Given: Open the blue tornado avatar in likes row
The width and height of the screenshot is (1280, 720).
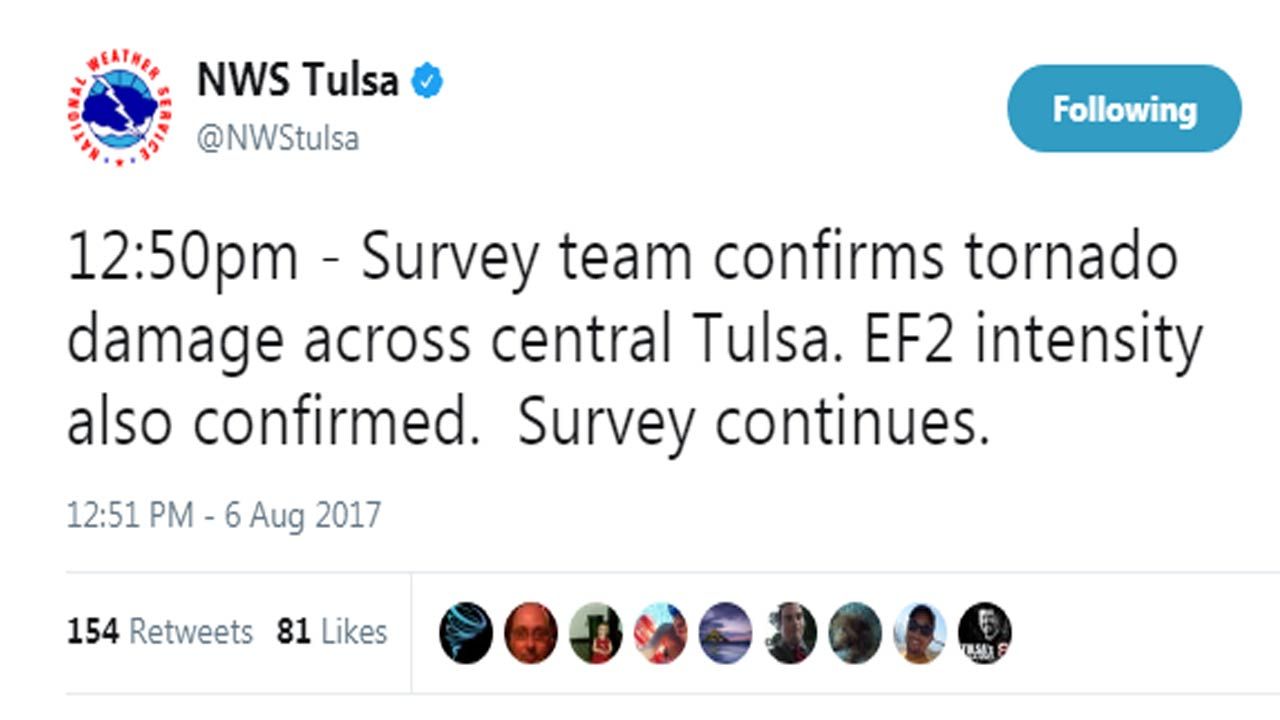Looking at the screenshot, I should coord(465,632).
